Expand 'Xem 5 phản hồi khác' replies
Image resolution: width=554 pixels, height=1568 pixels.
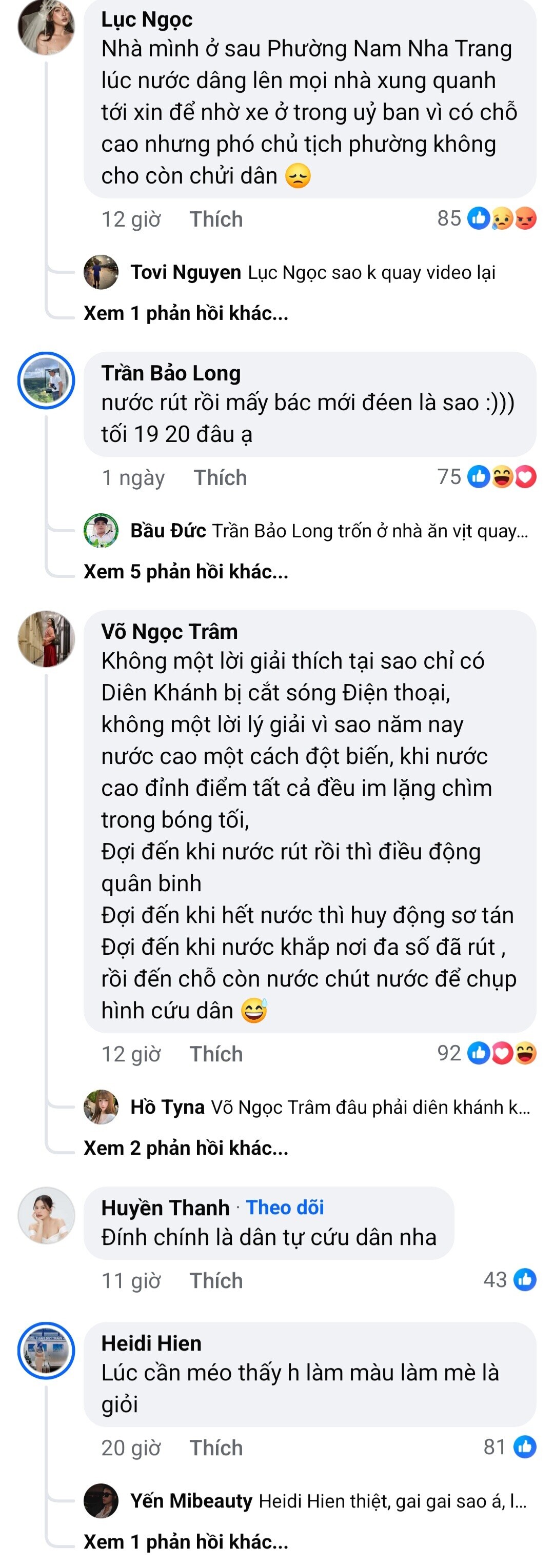coord(186,572)
